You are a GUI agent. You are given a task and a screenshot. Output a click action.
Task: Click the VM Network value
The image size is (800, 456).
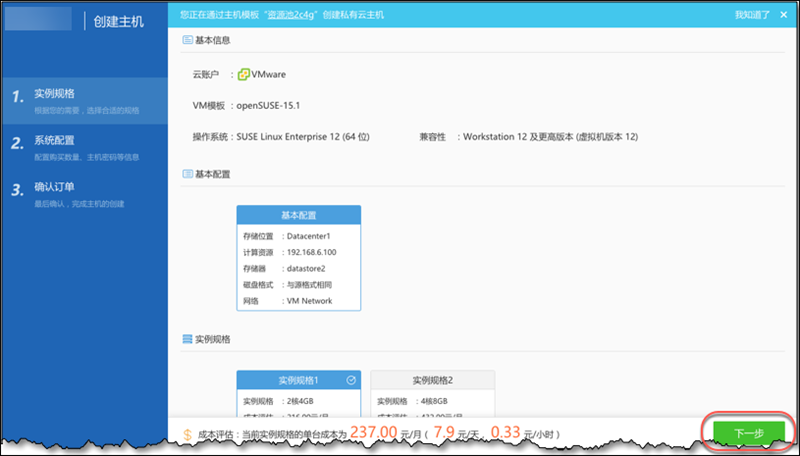pos(310,301)
